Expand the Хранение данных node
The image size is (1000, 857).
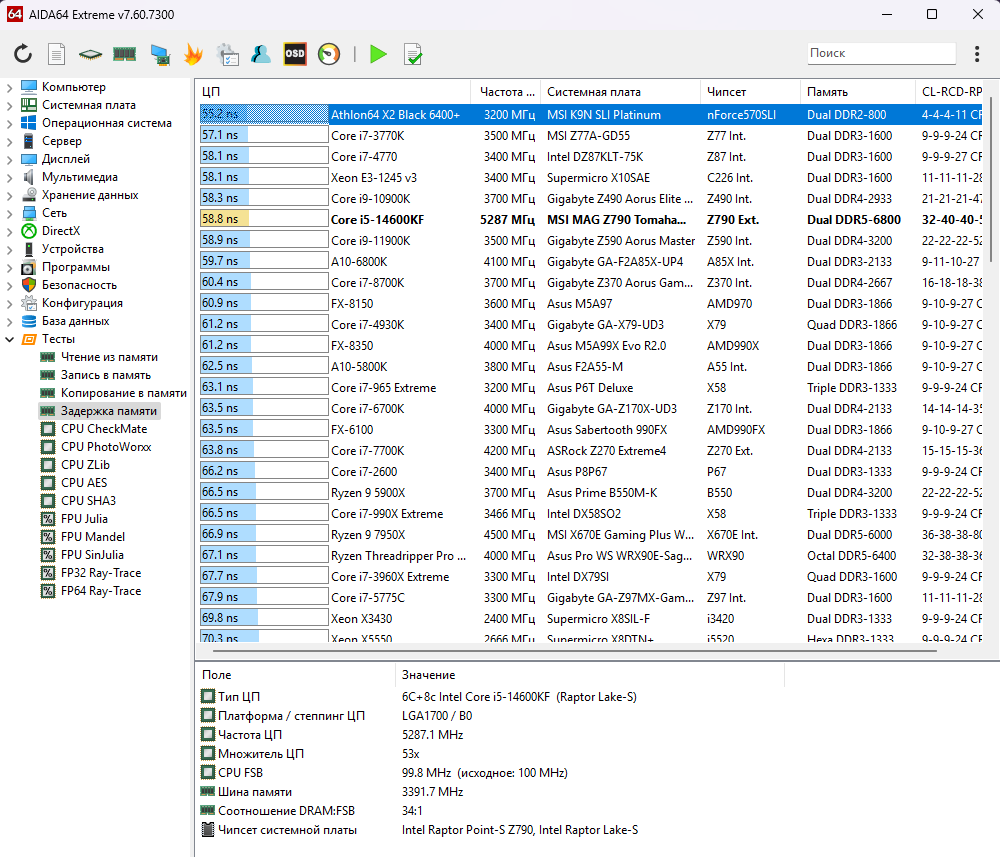9,195
